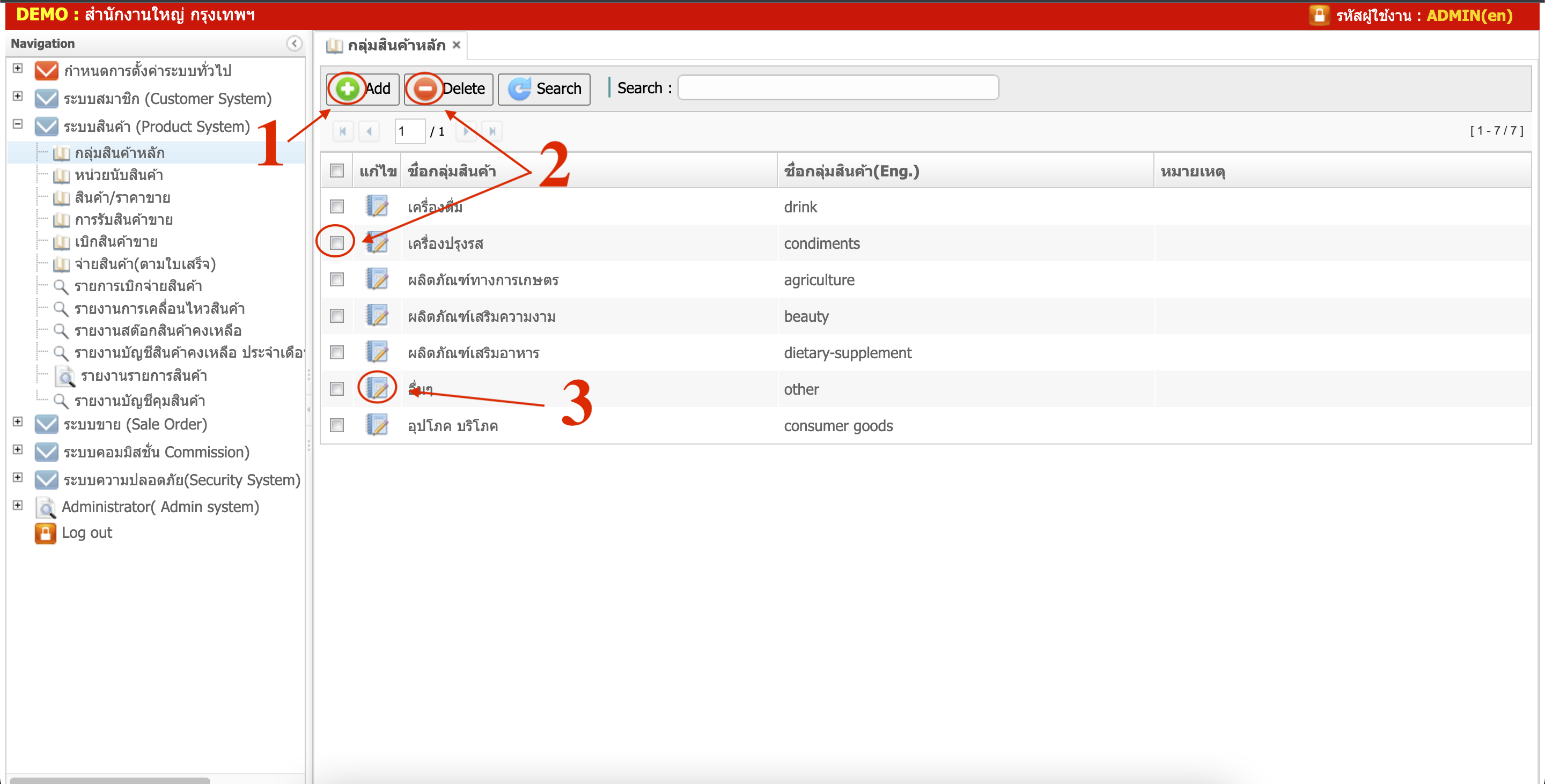
Task: Expand the Sale Order tree node
Action: [x=18, y=422]
